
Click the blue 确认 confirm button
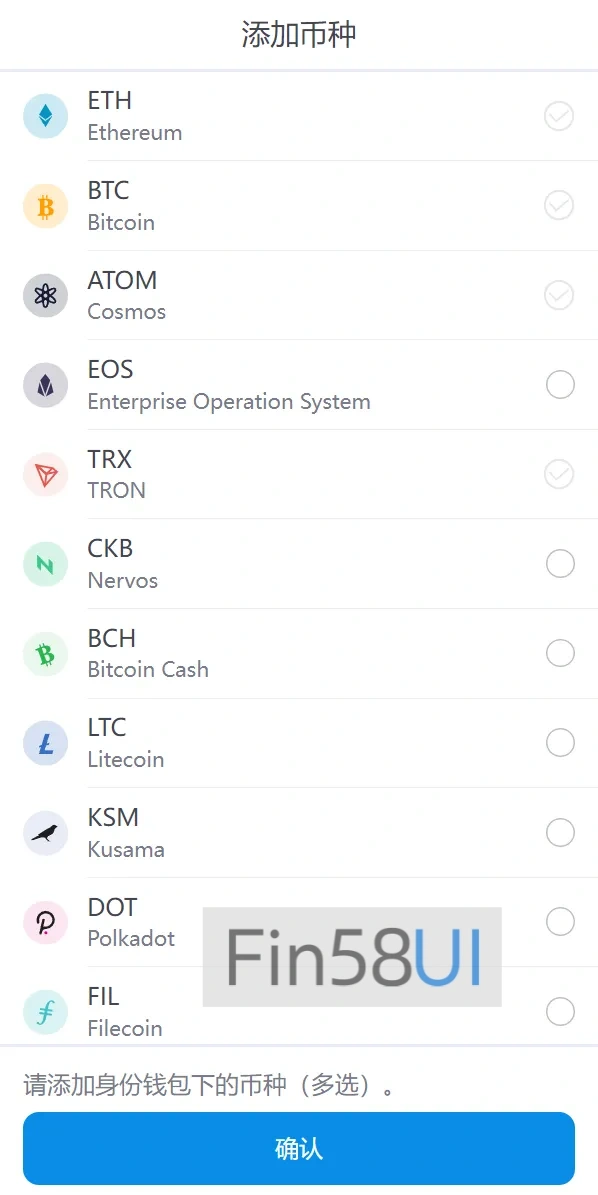pos(299,1149)
